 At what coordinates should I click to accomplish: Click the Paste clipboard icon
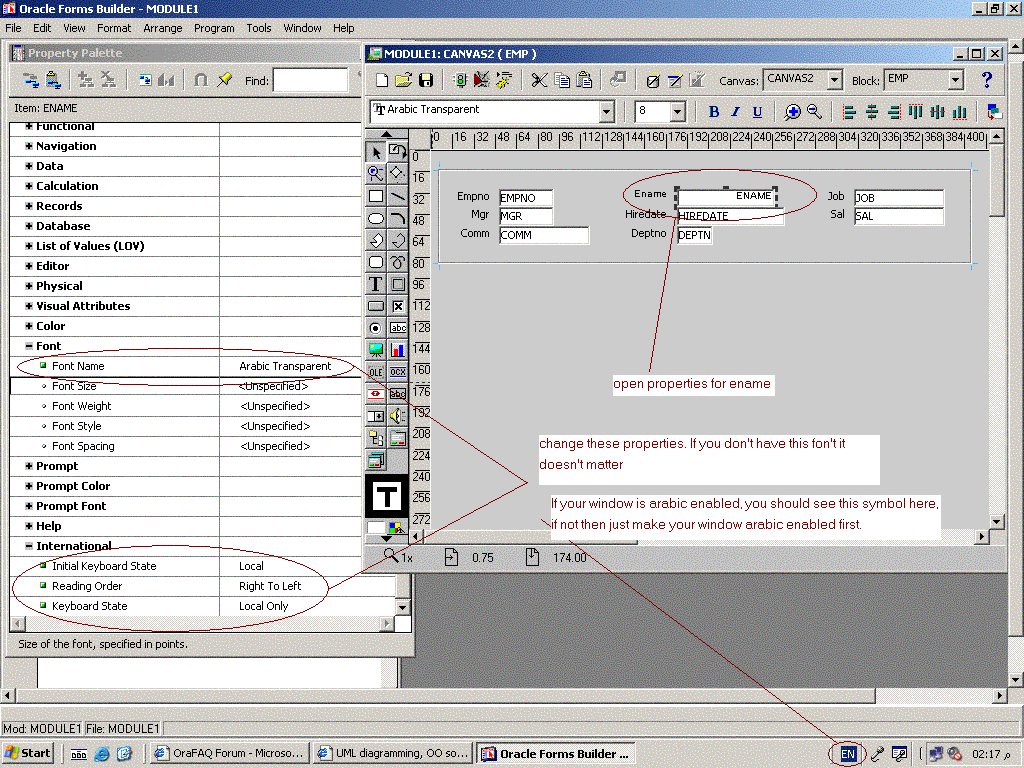click(584, 80)
